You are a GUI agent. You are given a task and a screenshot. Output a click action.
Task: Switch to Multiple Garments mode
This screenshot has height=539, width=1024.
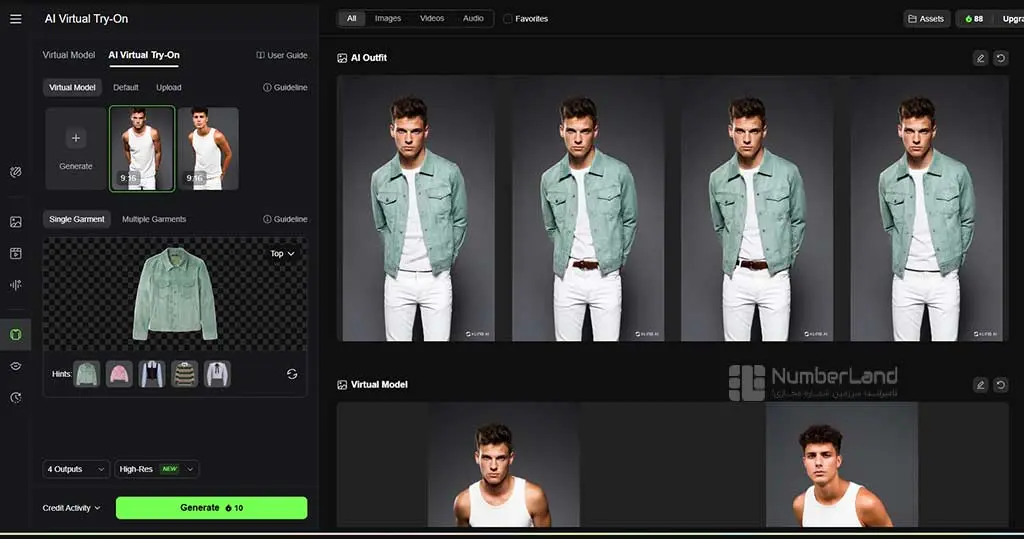(x=154, y=220)
